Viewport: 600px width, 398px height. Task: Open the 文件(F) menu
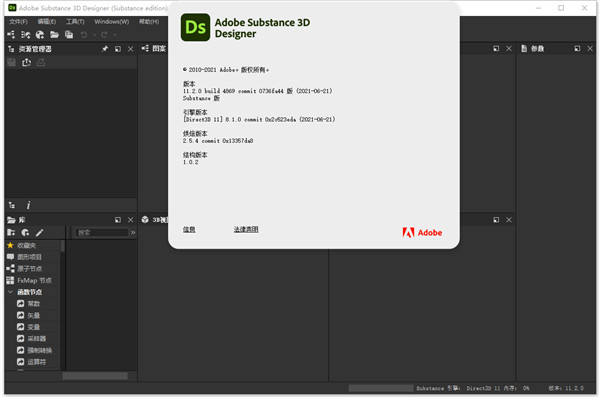pos(18,21)
